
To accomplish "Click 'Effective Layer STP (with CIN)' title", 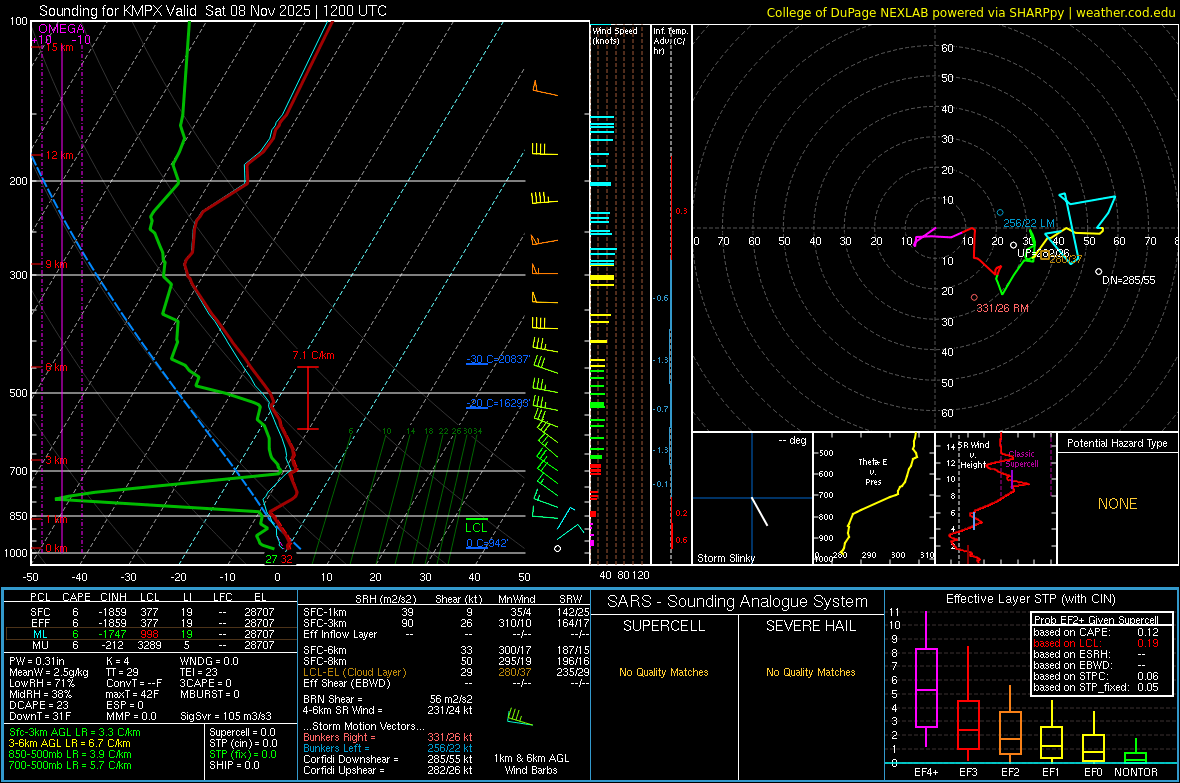I will [x=1030, y=599].
